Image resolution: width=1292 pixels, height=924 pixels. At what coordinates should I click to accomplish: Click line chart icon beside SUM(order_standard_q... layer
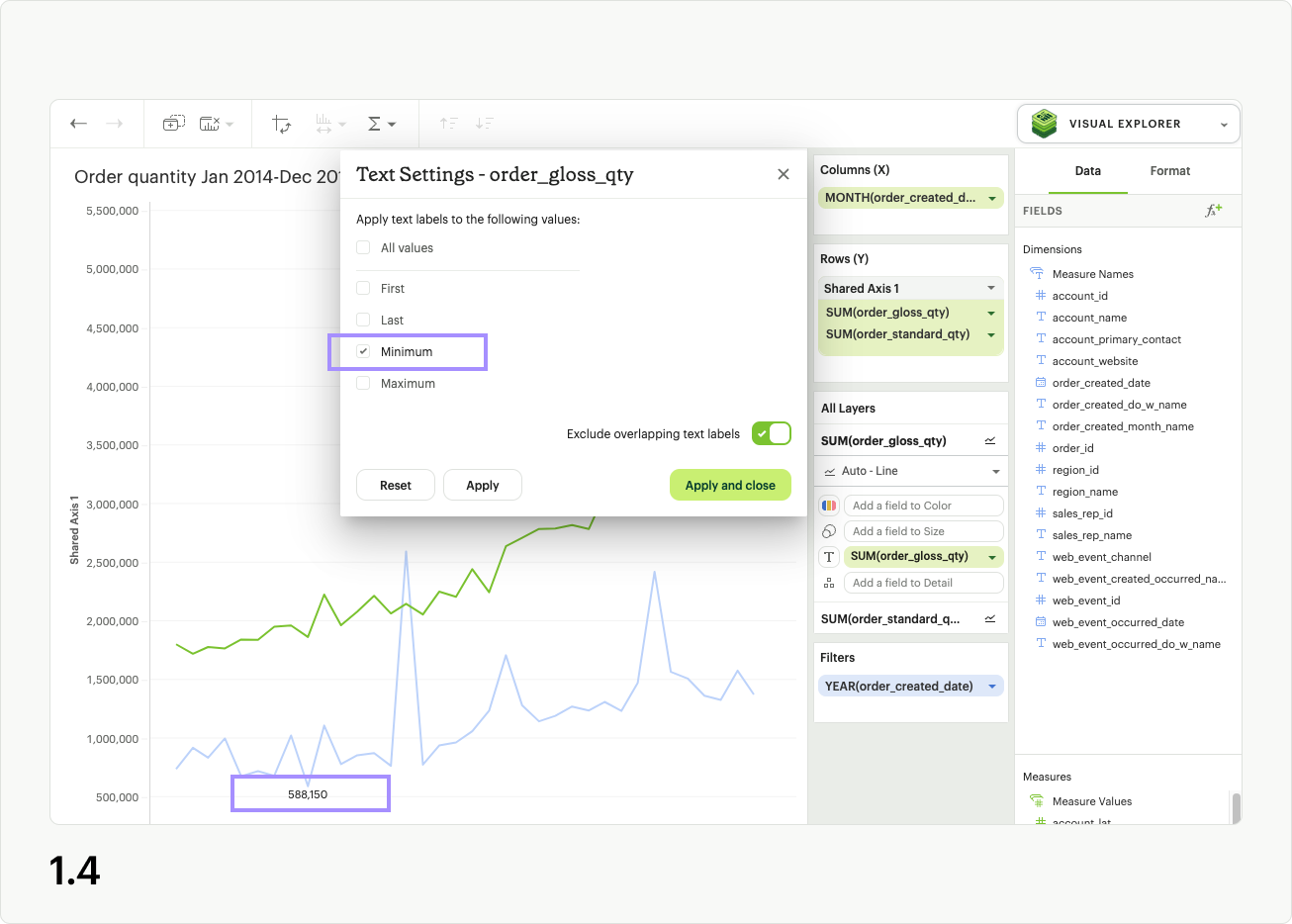point(990,619)
